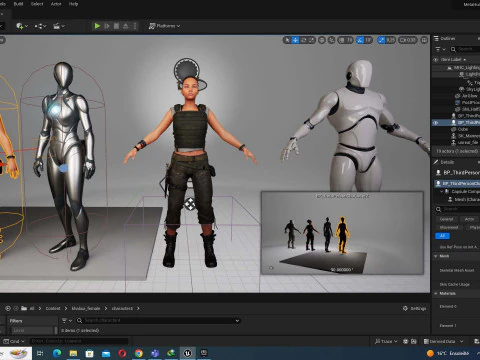Screen dimensions: 480x360
Task: Toggle grid snapping in viewport
Action: coord(341,40)
